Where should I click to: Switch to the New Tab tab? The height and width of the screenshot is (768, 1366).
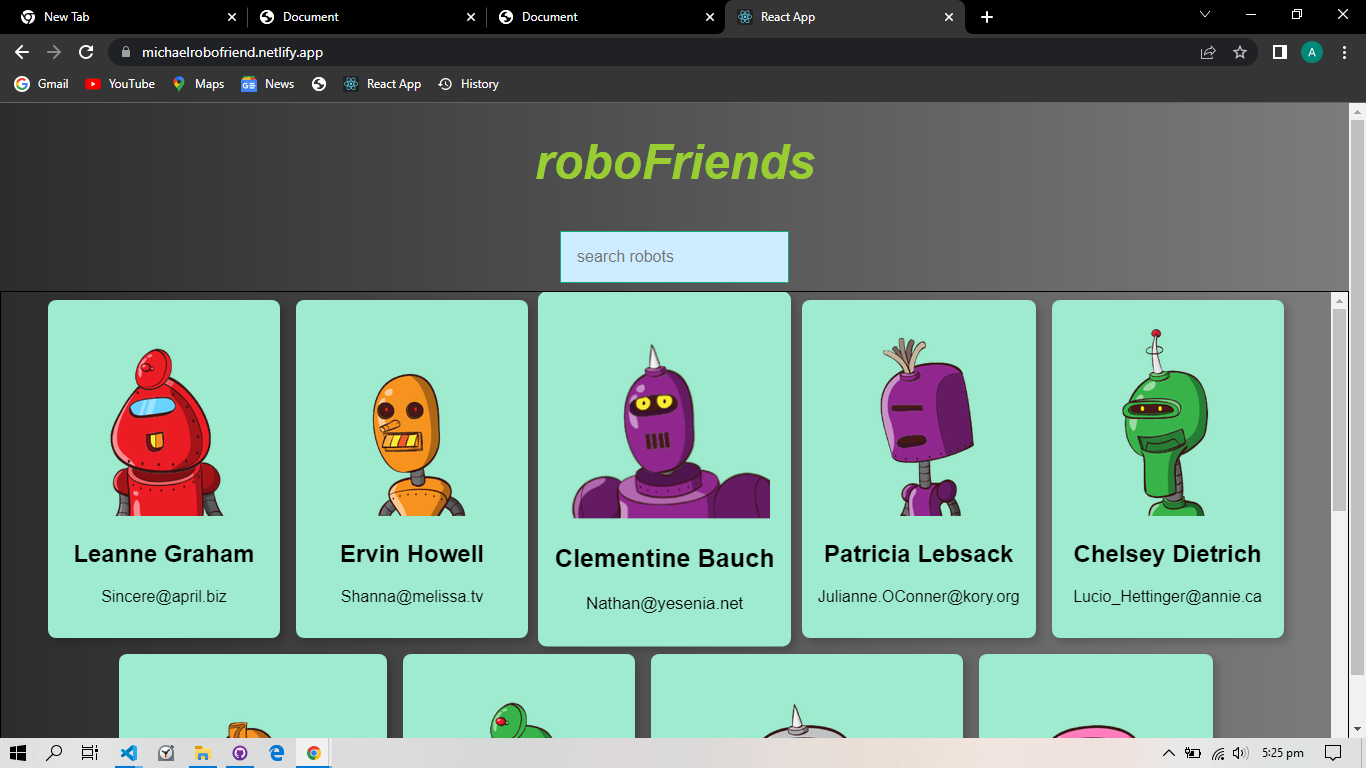click(125, 17)
